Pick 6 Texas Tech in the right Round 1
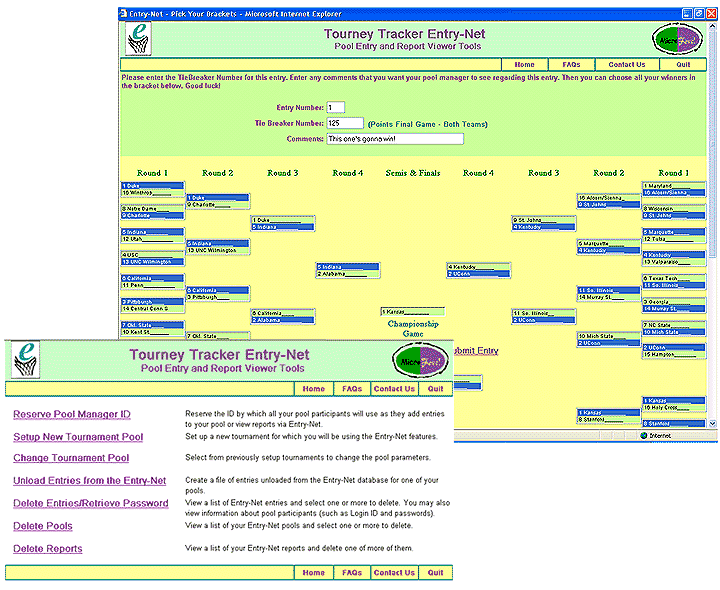 tap(674, 278)
